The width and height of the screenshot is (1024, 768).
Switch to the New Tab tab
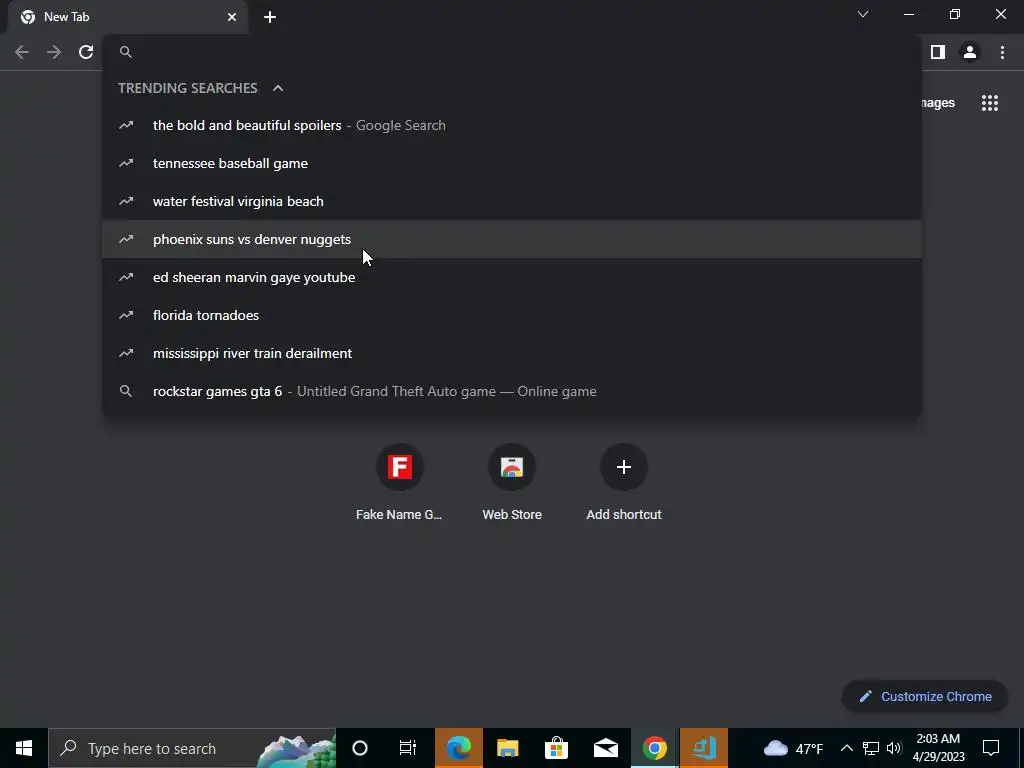point(128,17)
